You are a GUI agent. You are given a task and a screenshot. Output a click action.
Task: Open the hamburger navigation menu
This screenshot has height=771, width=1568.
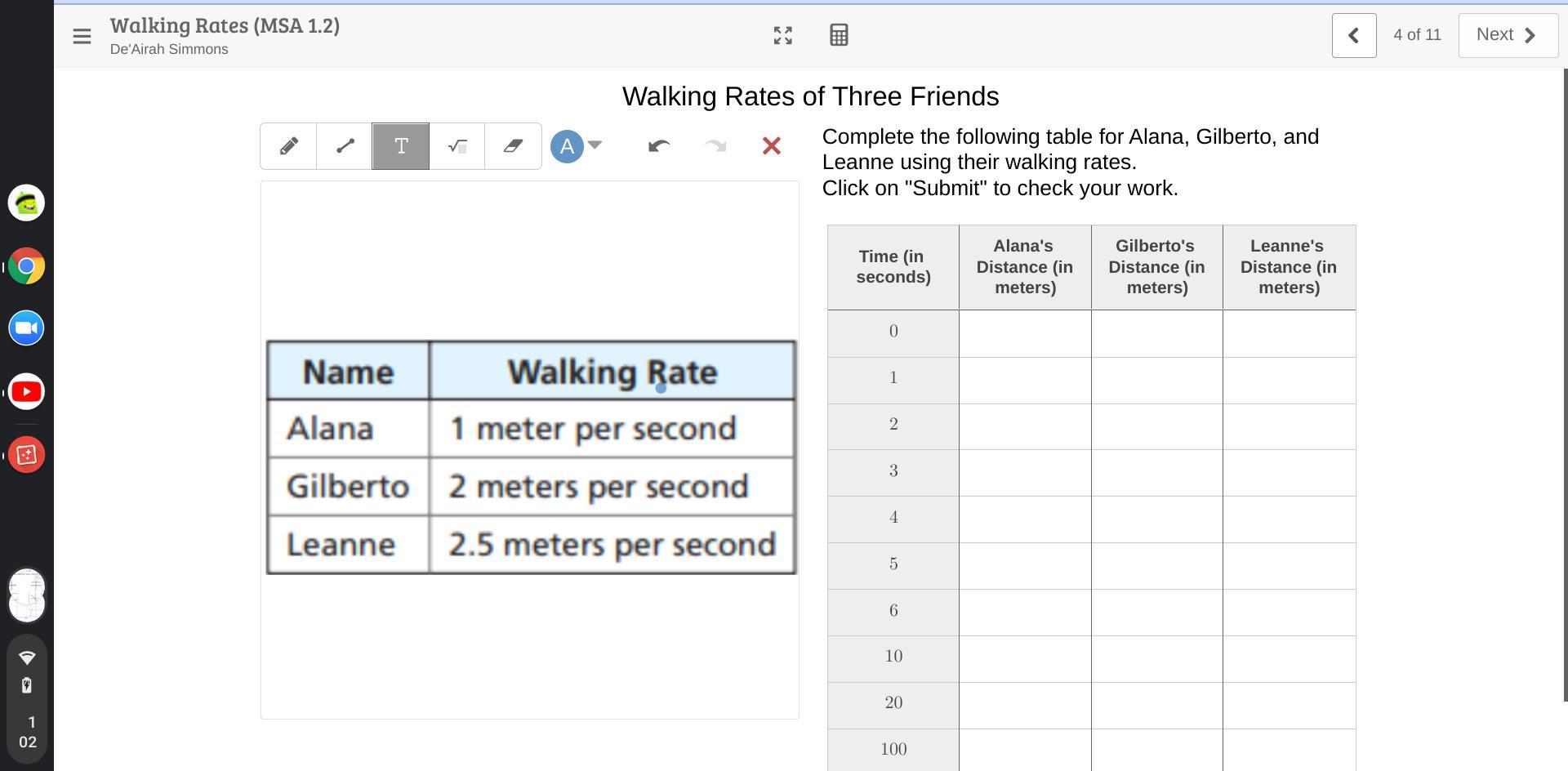(x=82, y=36)
